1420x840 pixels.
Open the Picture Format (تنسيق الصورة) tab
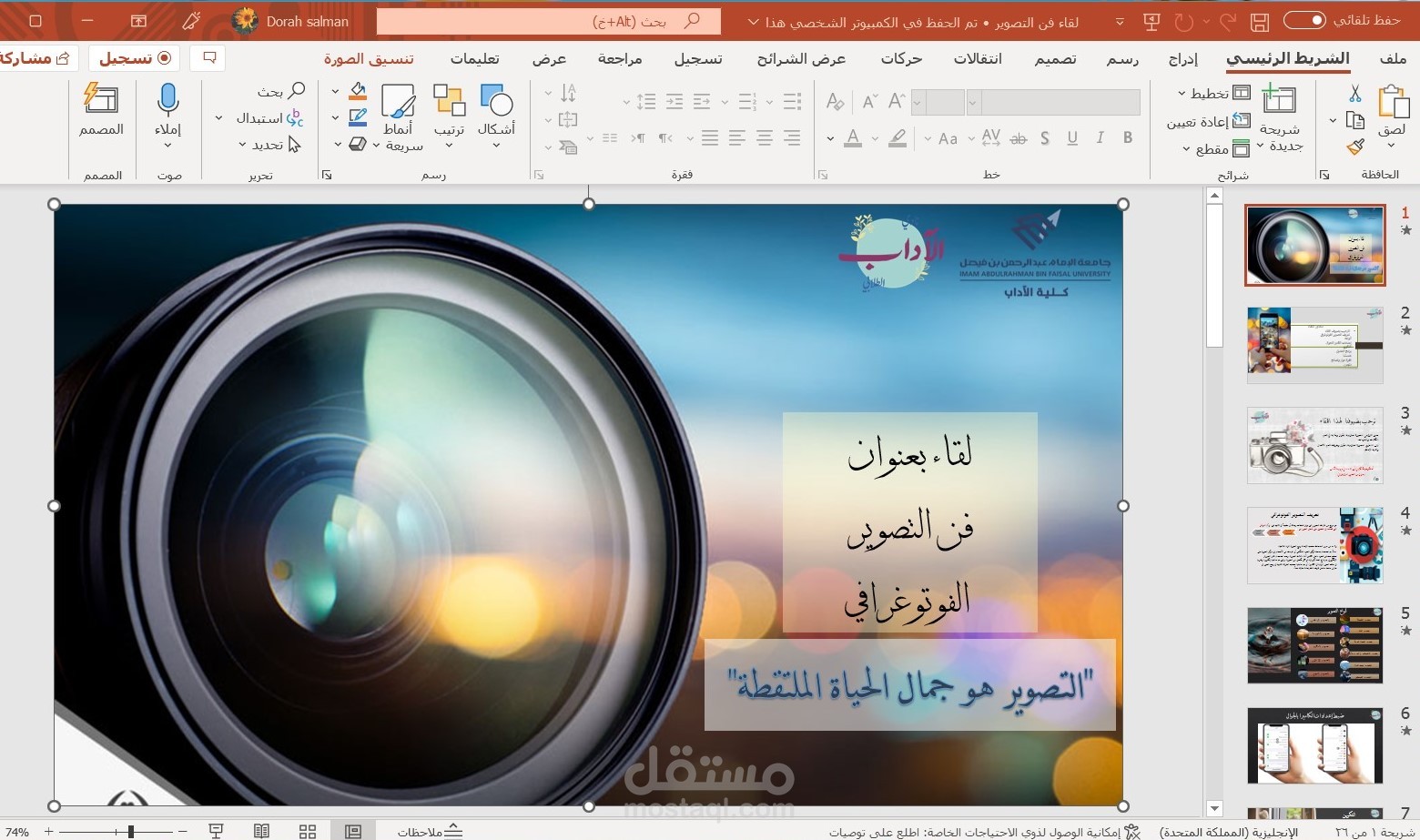coord(369,58)
